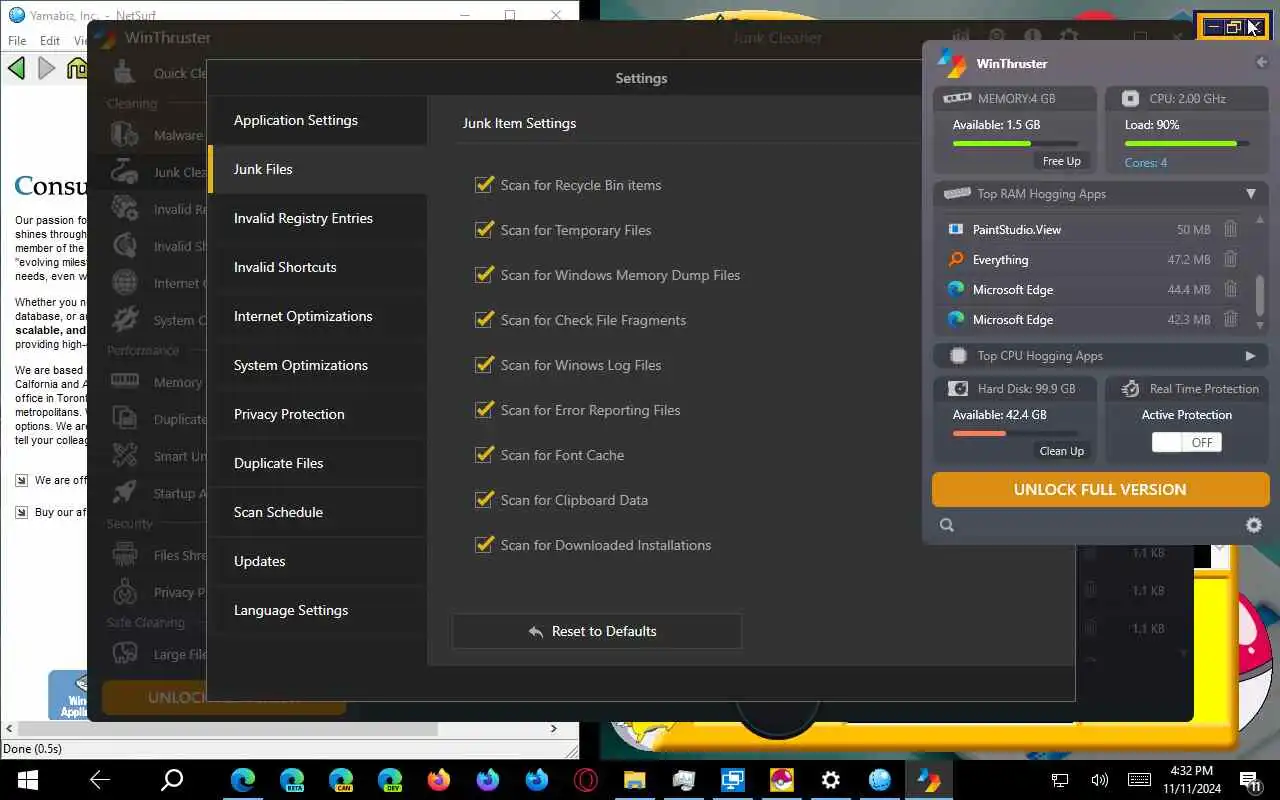
Task: Open System Optimizations settings
Action: coord(317,365)
